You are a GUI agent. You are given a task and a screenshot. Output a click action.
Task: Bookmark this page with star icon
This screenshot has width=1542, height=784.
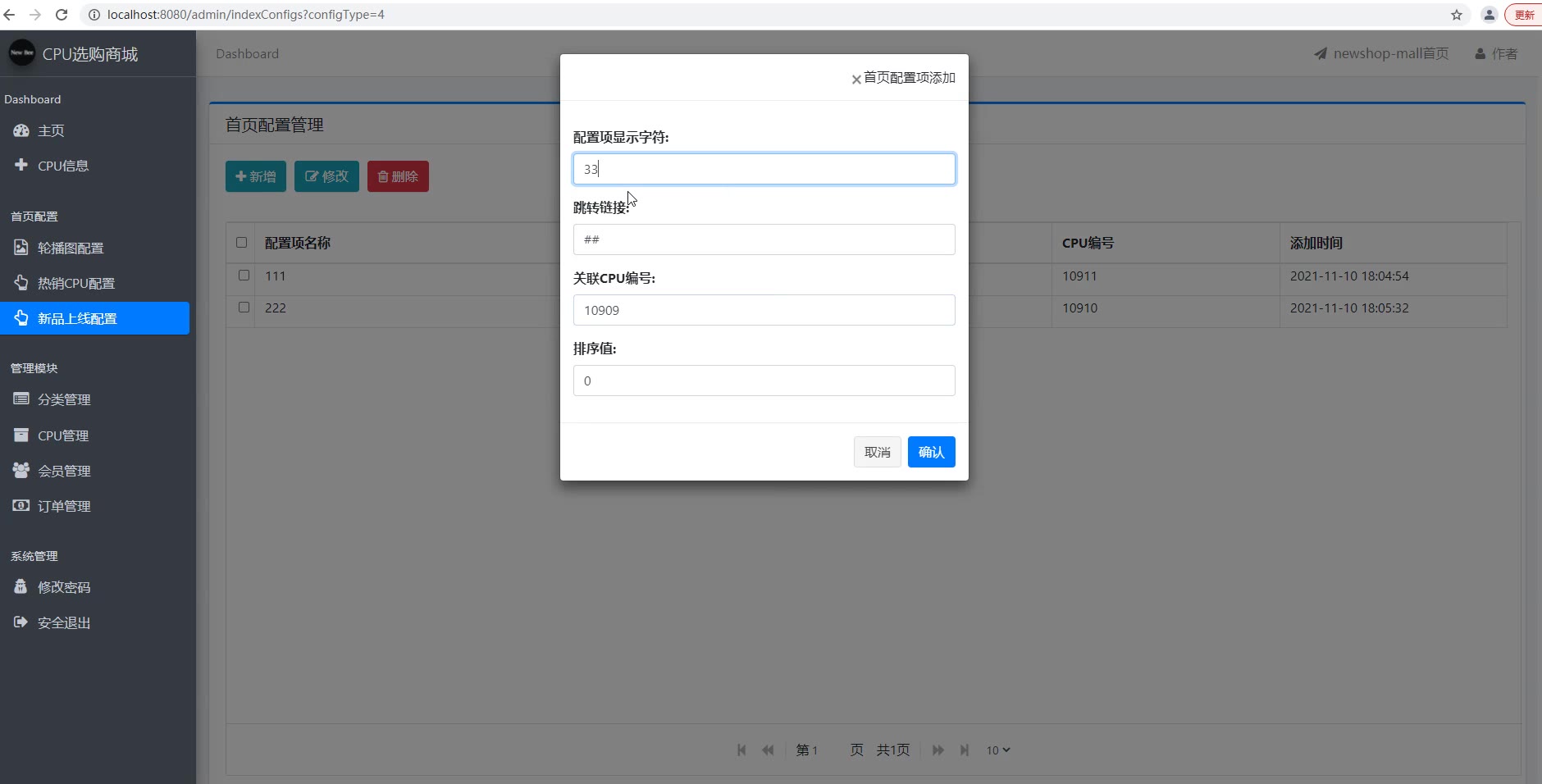[1456, 15]
